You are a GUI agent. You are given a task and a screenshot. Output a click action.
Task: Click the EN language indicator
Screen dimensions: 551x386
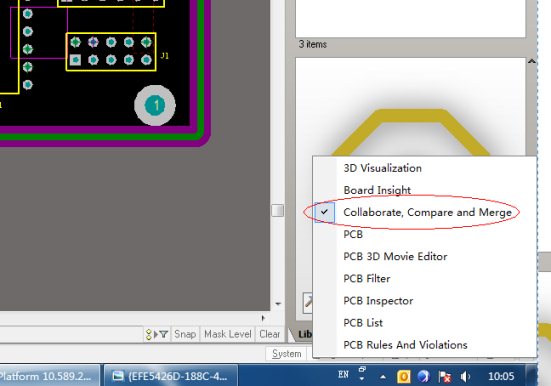click(343, 374)
